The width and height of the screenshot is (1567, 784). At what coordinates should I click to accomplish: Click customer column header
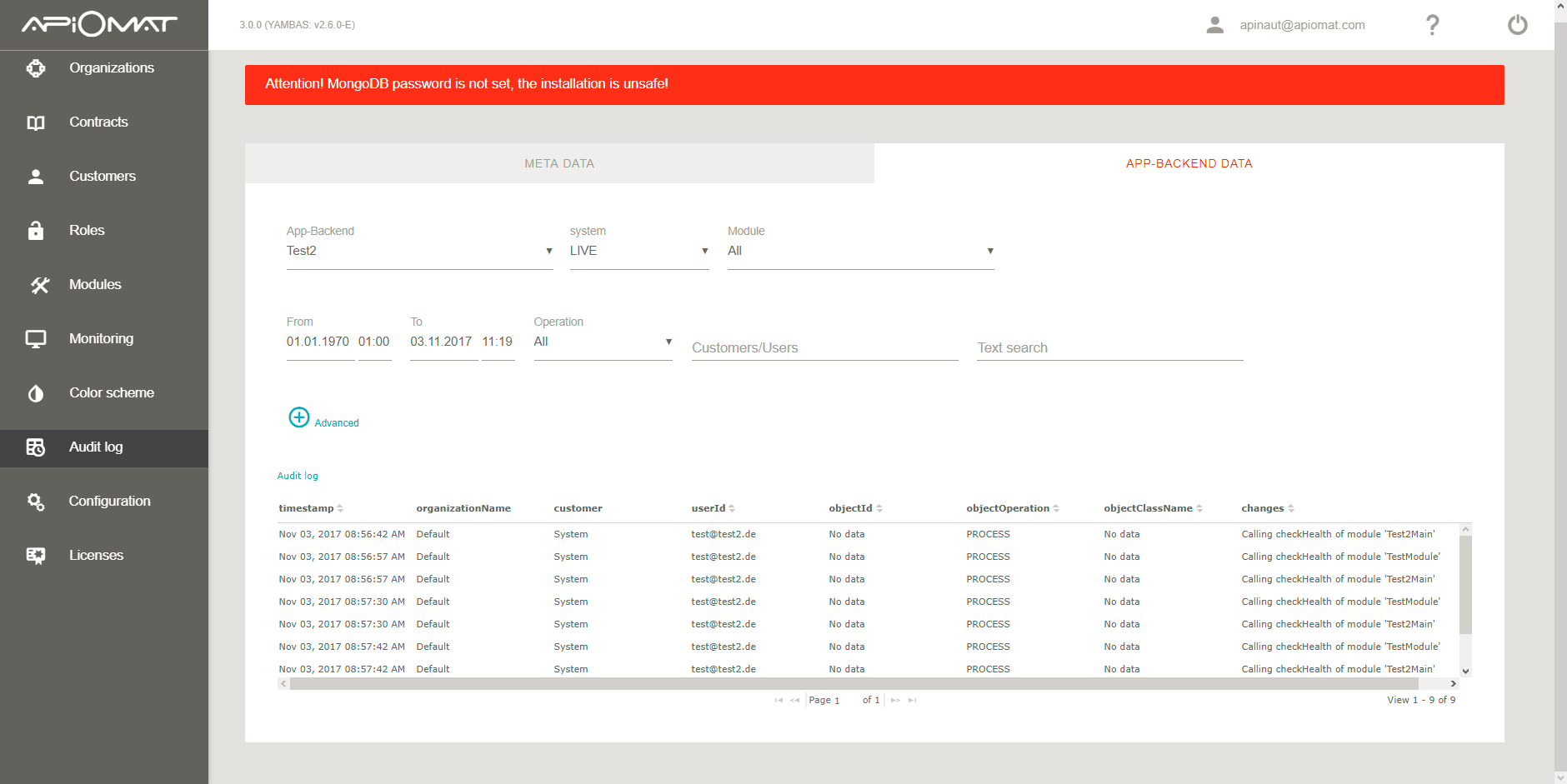click(x=578, y=509)
